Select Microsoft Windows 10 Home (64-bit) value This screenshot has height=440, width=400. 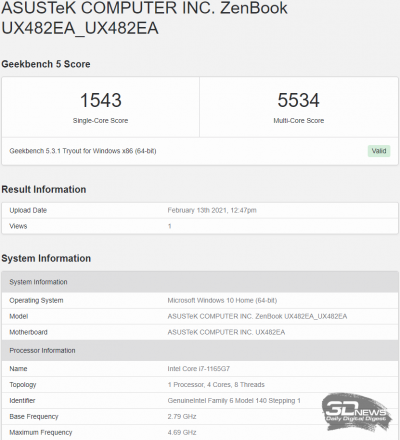click(x=222, y=301)
